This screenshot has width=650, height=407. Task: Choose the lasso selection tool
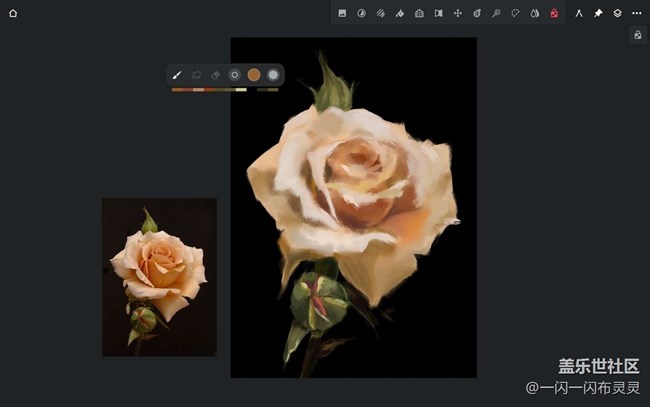click(x=515, y=13)
